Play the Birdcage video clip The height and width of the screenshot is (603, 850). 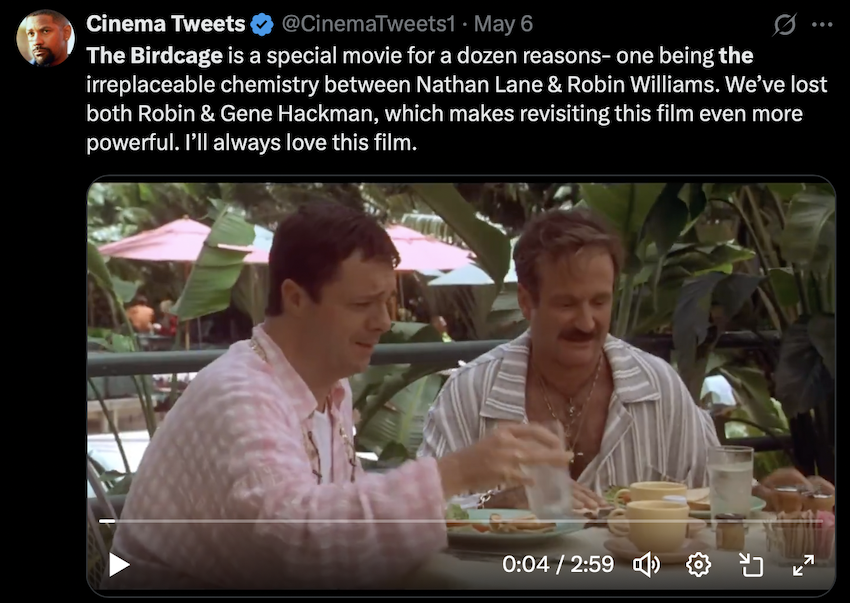(119, 565)
